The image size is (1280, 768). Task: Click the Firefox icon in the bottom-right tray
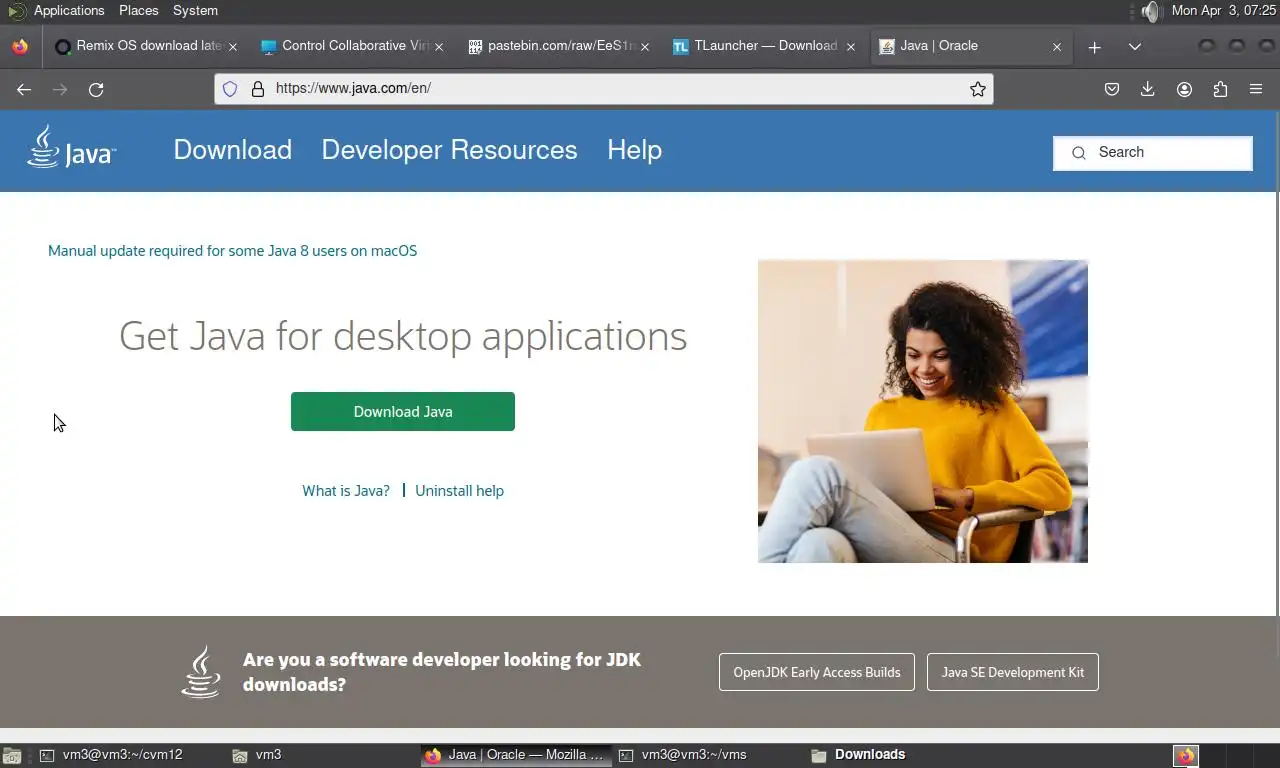[1186, 756]
